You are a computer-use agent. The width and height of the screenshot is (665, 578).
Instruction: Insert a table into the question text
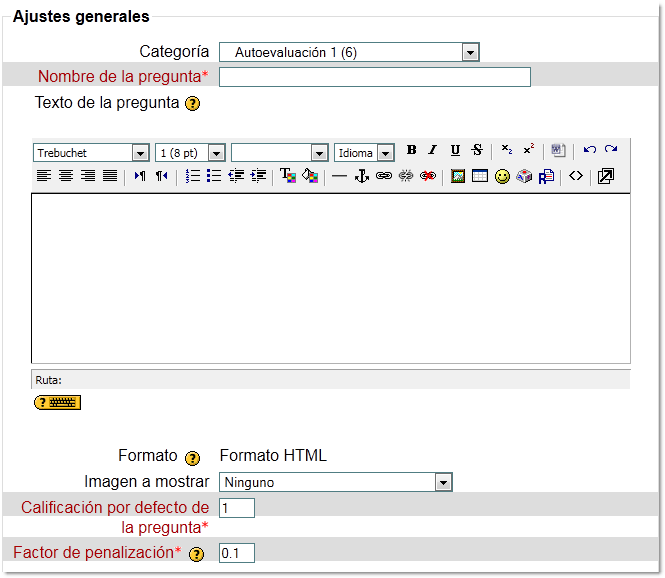point(480,176)
